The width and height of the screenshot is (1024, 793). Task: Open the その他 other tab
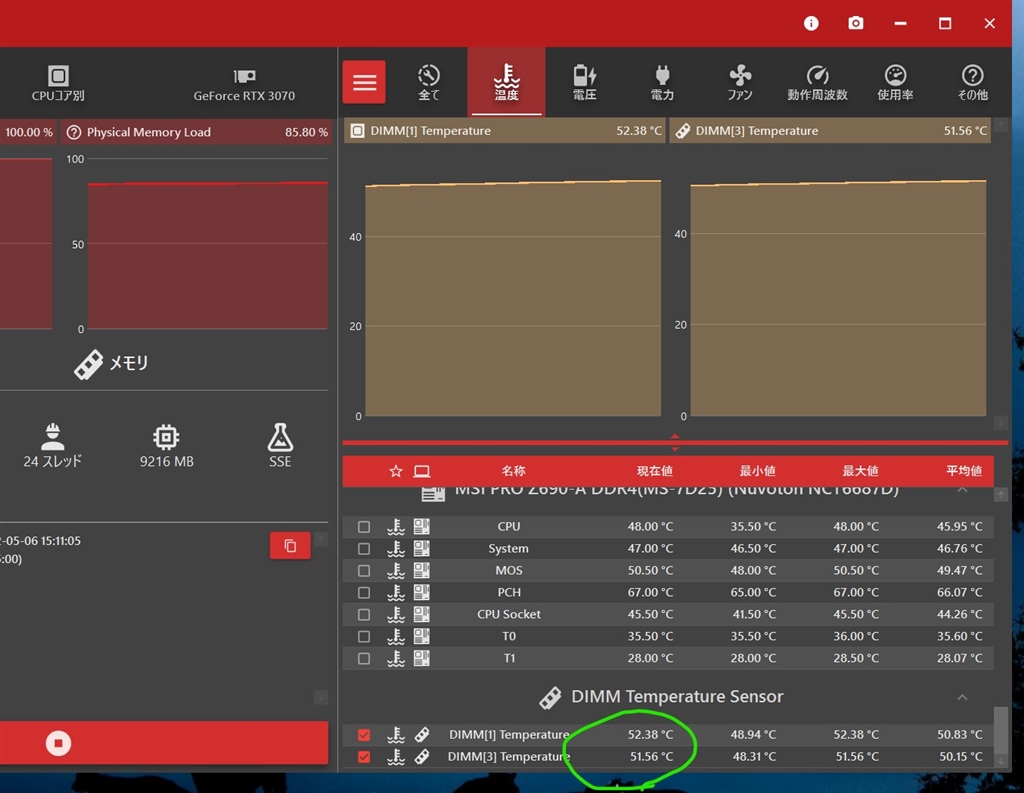pos(972,82)
